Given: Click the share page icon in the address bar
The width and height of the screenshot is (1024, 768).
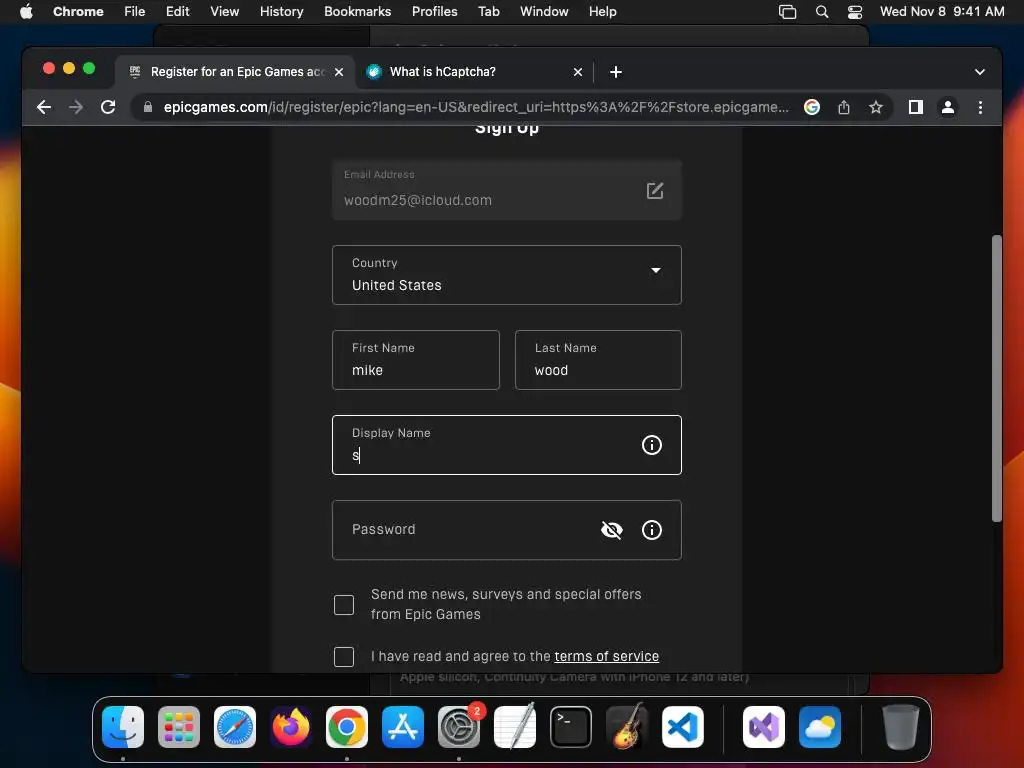Looking at the screenshot, I should [x=844, y=107].
